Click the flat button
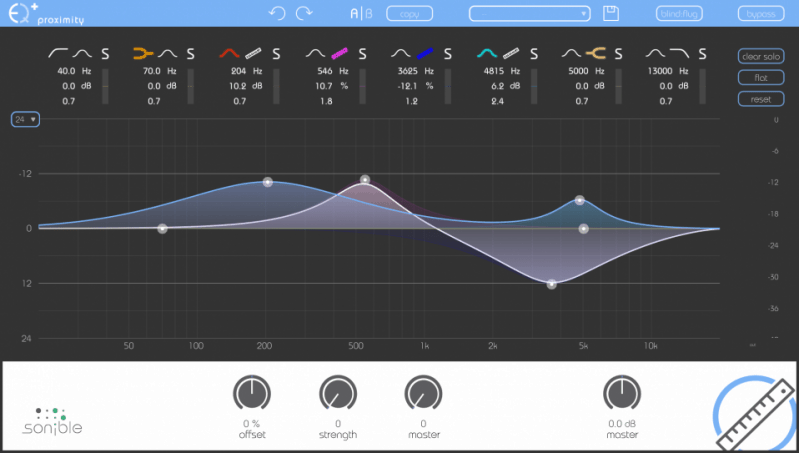 click(x=761, y=78)
